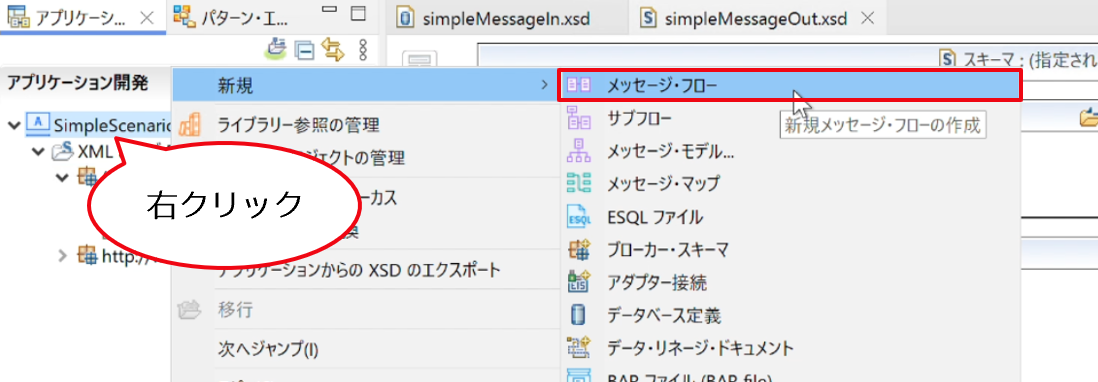This screenshot has width=1098, height=382.
Task: Click the broker schema icon
Action: 580,250
